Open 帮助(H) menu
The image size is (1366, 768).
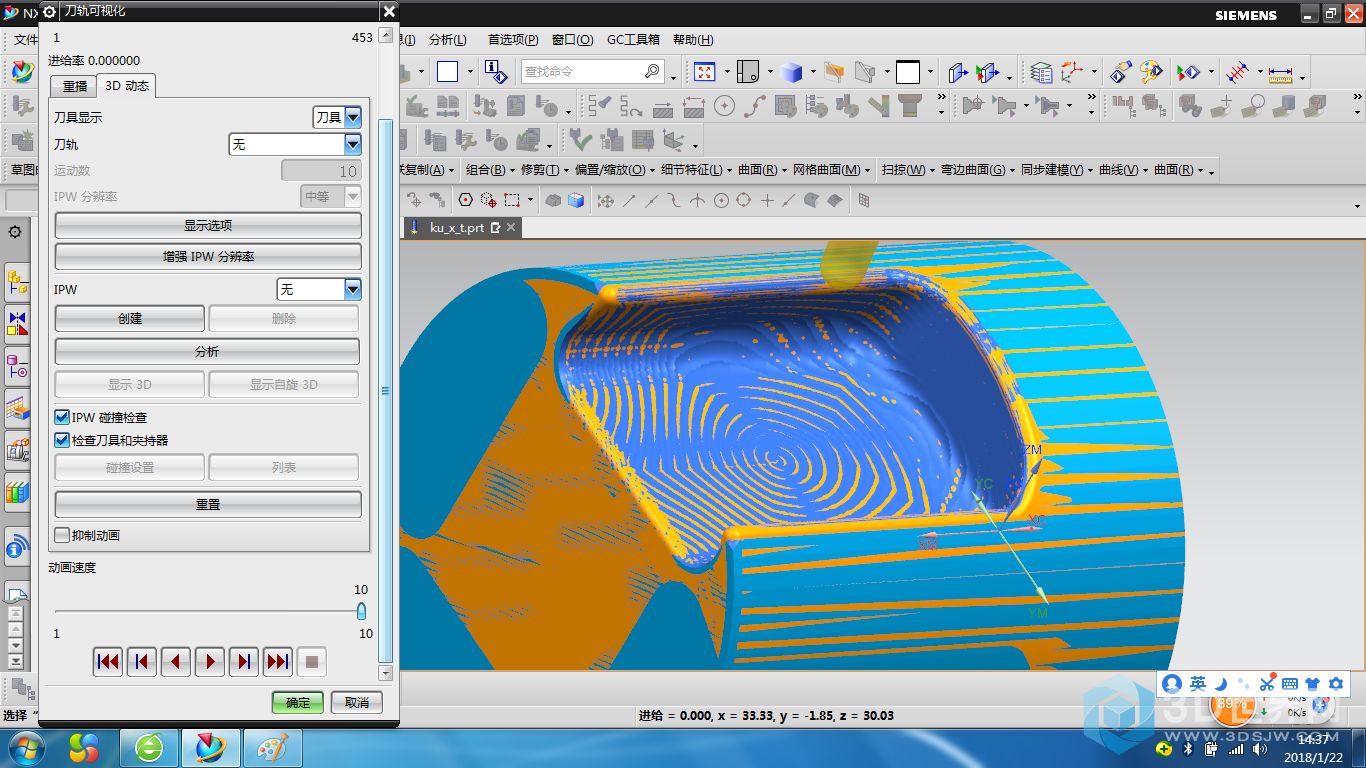click(693, 40)
